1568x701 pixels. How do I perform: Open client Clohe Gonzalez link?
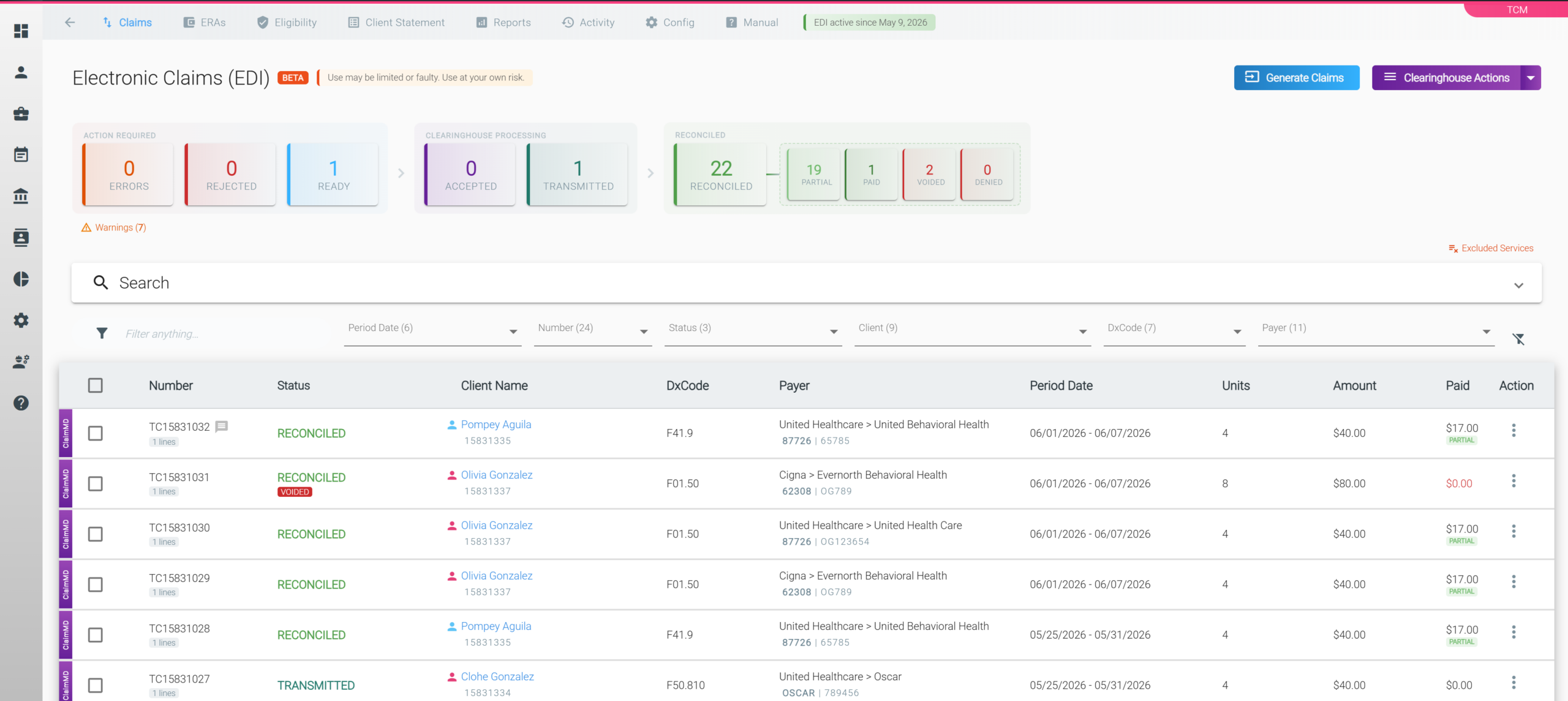497,676
